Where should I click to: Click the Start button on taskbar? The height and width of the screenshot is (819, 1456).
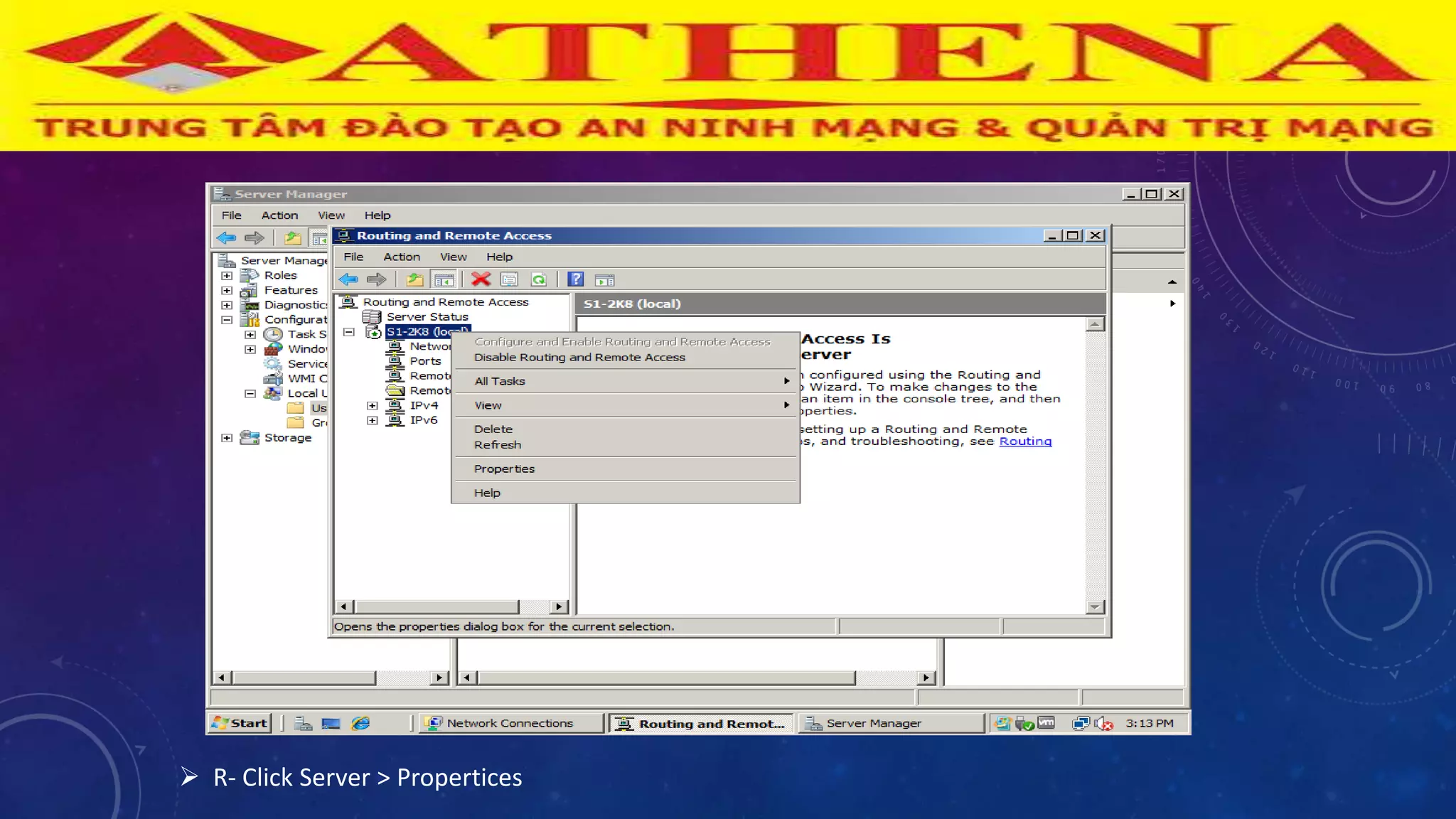pyautogui.click(x=240, y=723)
